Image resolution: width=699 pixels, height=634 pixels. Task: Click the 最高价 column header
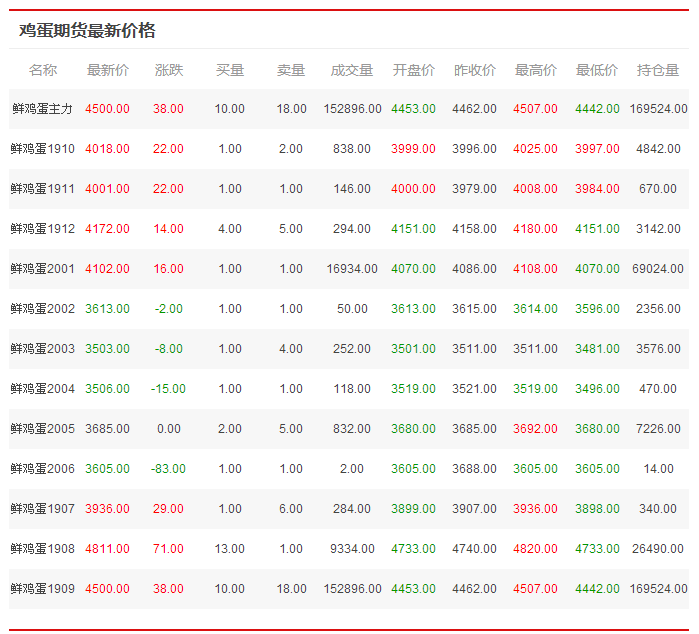[x=535, y=70]
